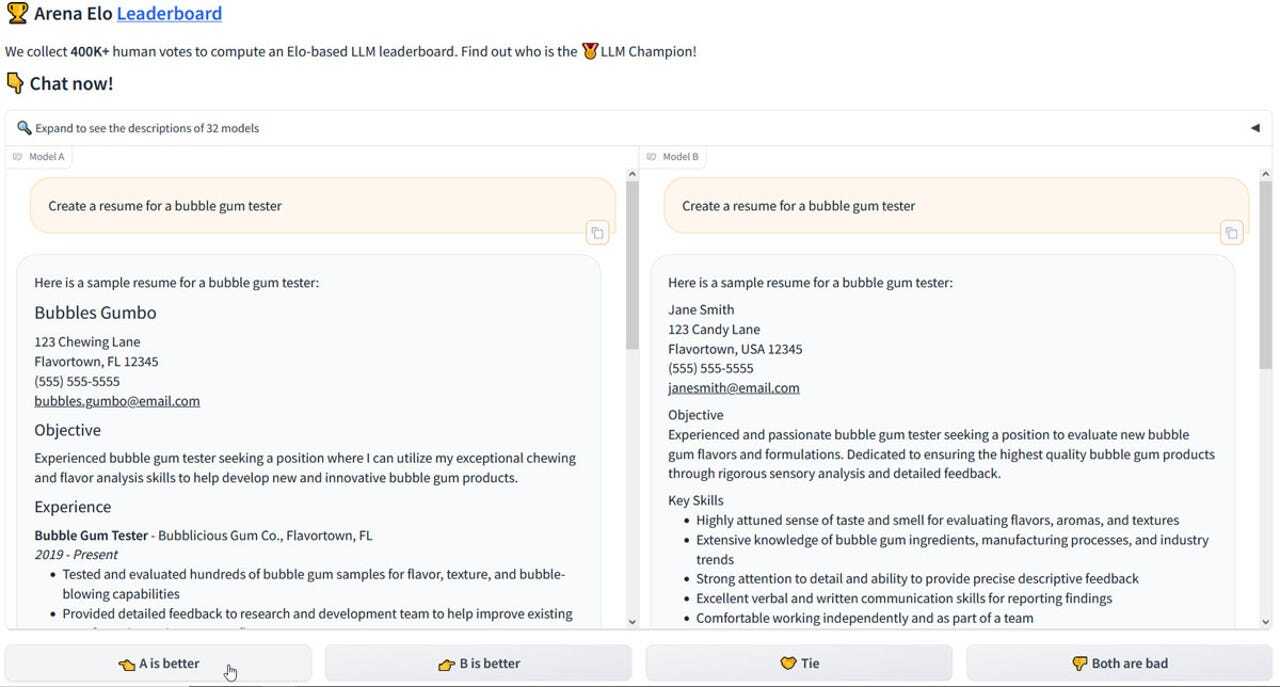
Task: Vote that A is better
Action: 158,663
